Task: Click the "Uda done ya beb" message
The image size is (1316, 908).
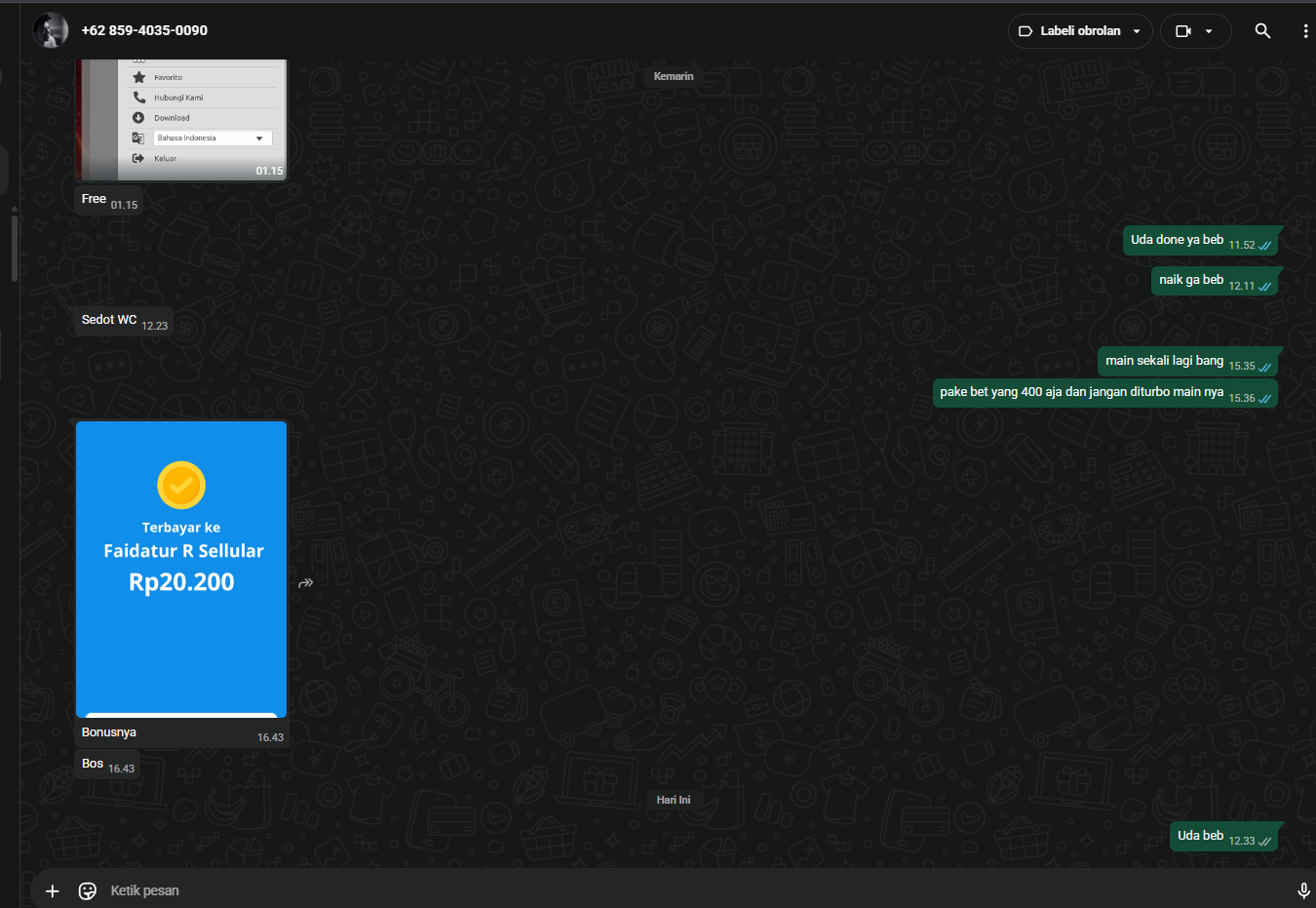Action: [1200, 241]
